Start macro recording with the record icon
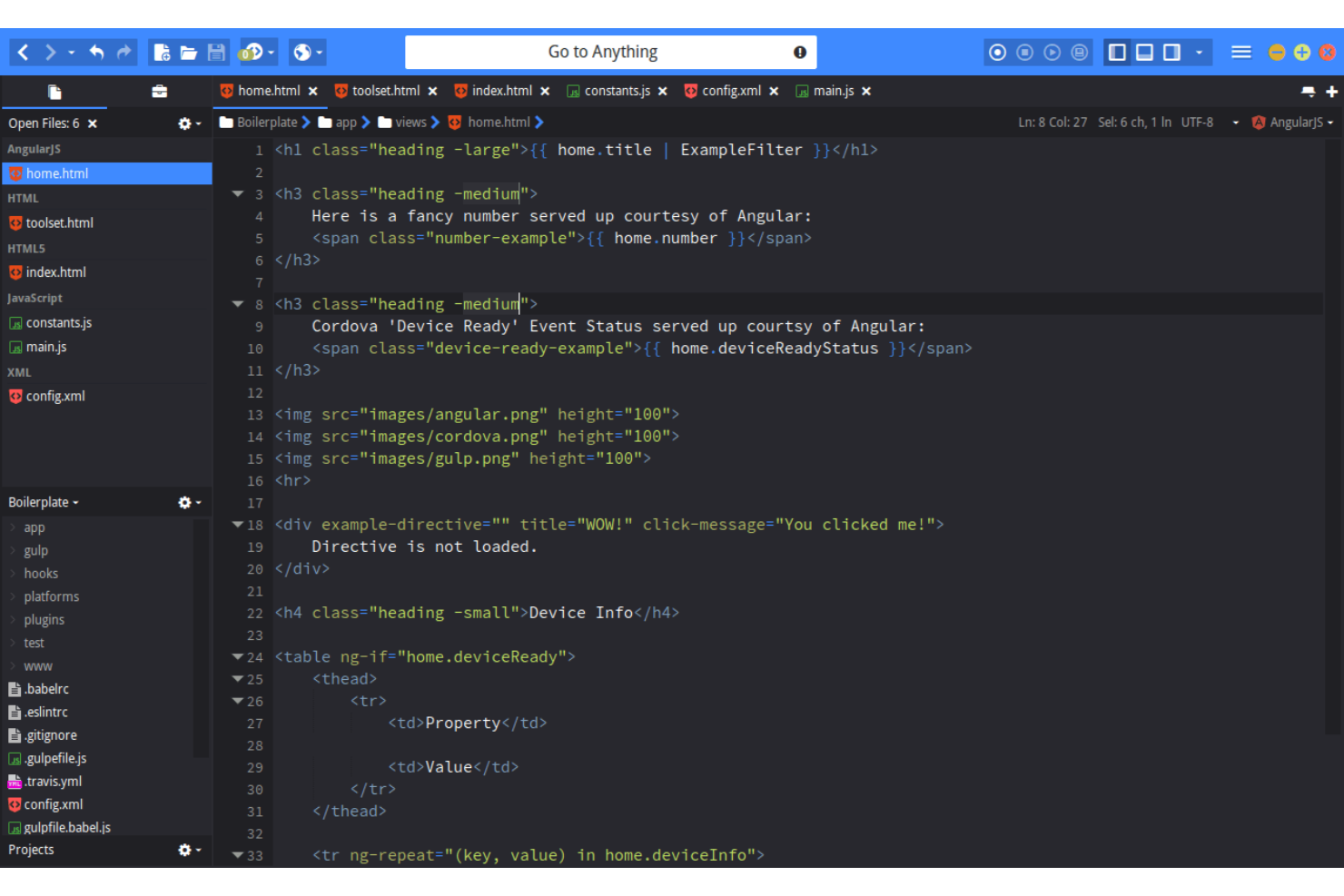This screenshot has height=896, width=1344. coord(997,53)
